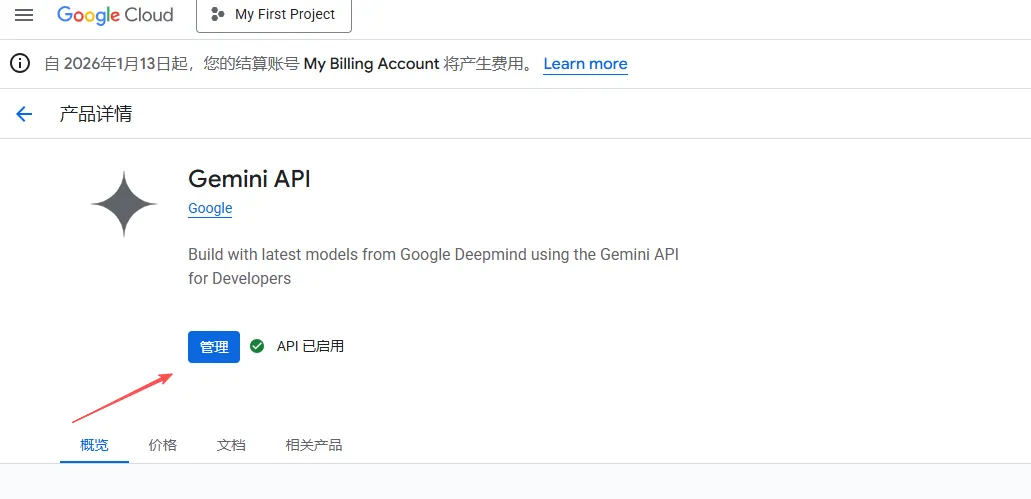Screen dimensions: 1031x499
Task: Click the Gemini API description paragraph
Action: (433, 266)
